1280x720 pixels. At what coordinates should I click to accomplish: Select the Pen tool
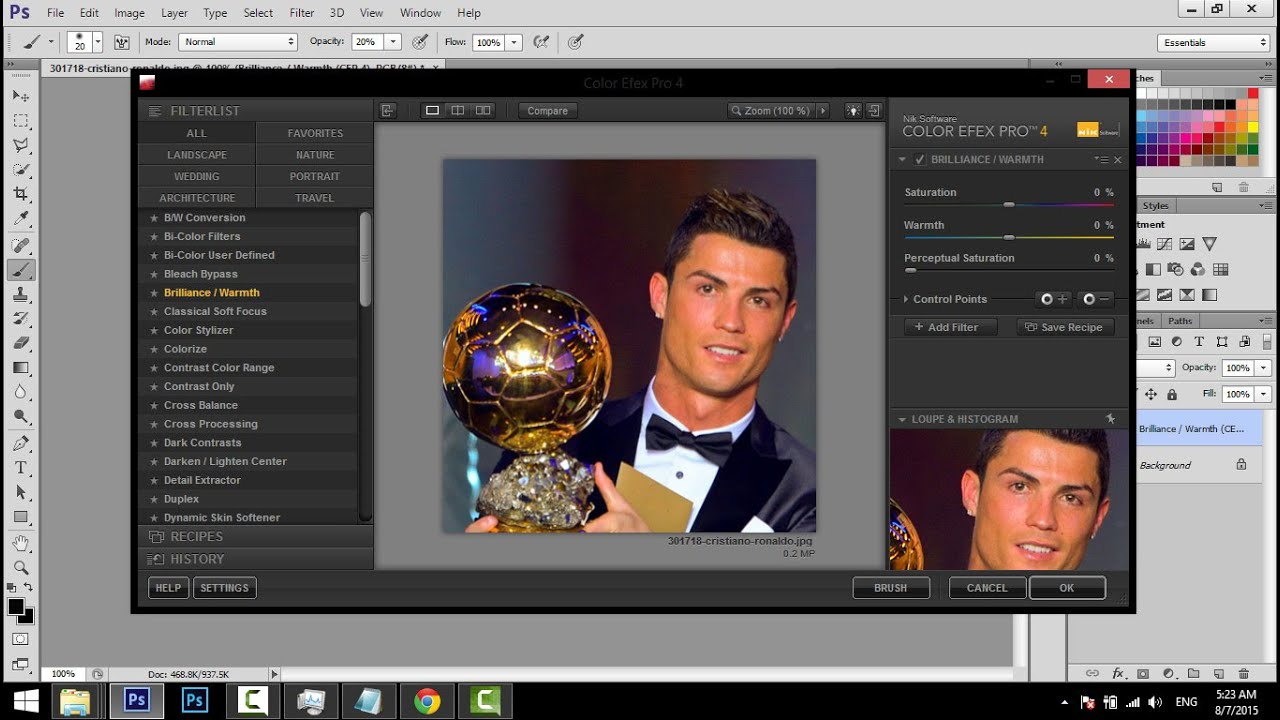[21, 443]
